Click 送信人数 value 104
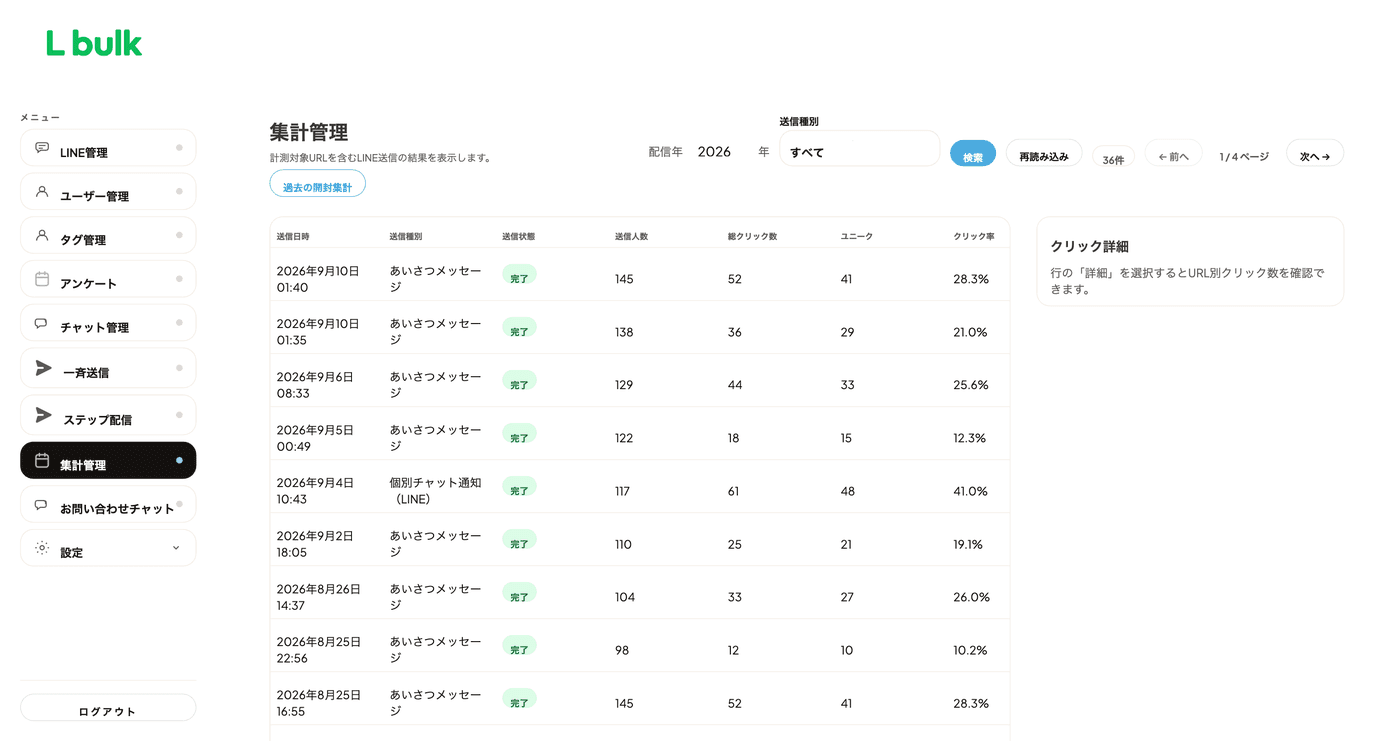Viewport: 1400px width, 741px height. (x=625, y=597)
